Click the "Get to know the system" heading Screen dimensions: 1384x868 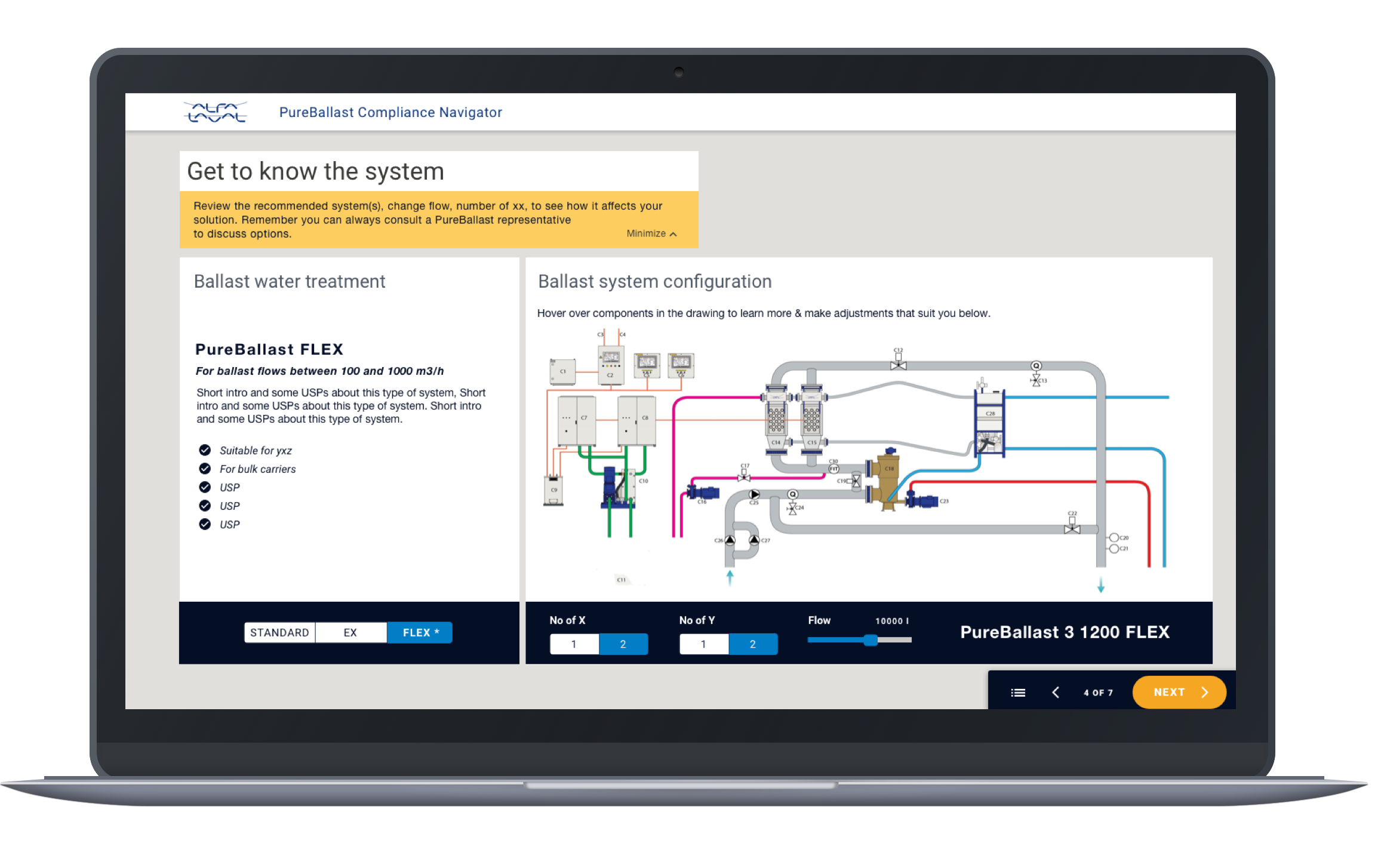[315, 171]
